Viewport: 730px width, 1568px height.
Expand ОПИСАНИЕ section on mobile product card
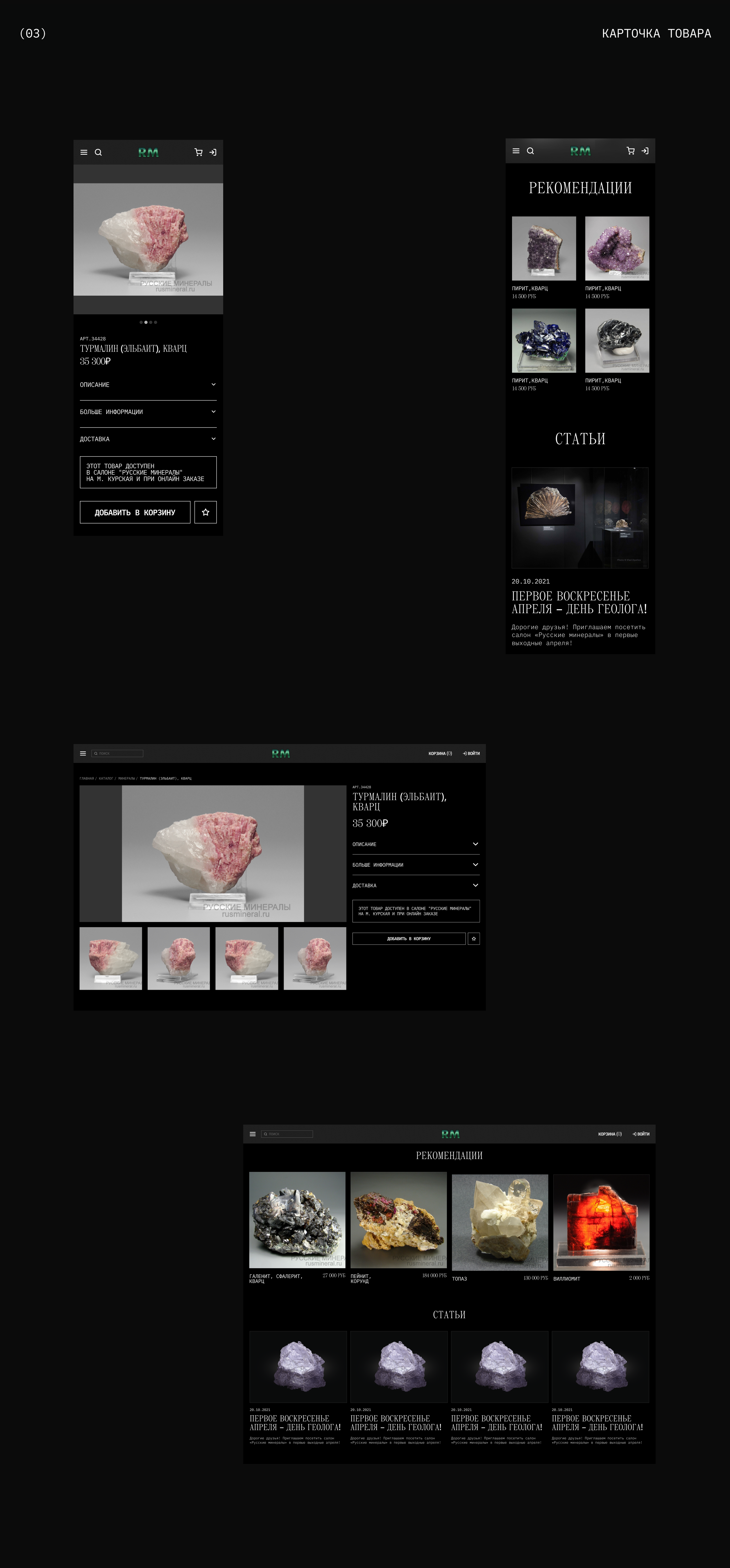[148, 385]
